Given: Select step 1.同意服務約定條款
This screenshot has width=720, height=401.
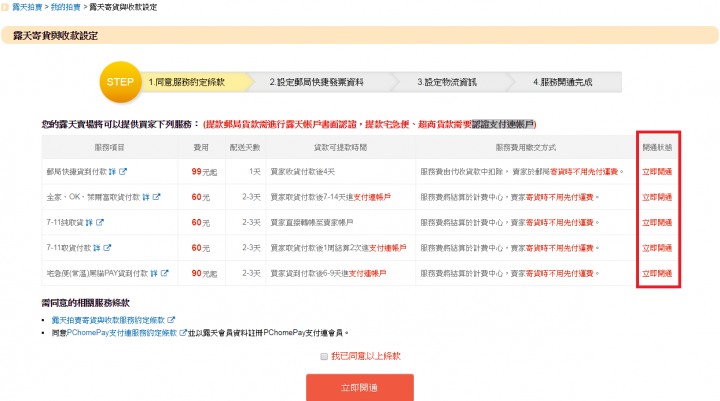Looking at the screenshot, I should coord(186,82).
